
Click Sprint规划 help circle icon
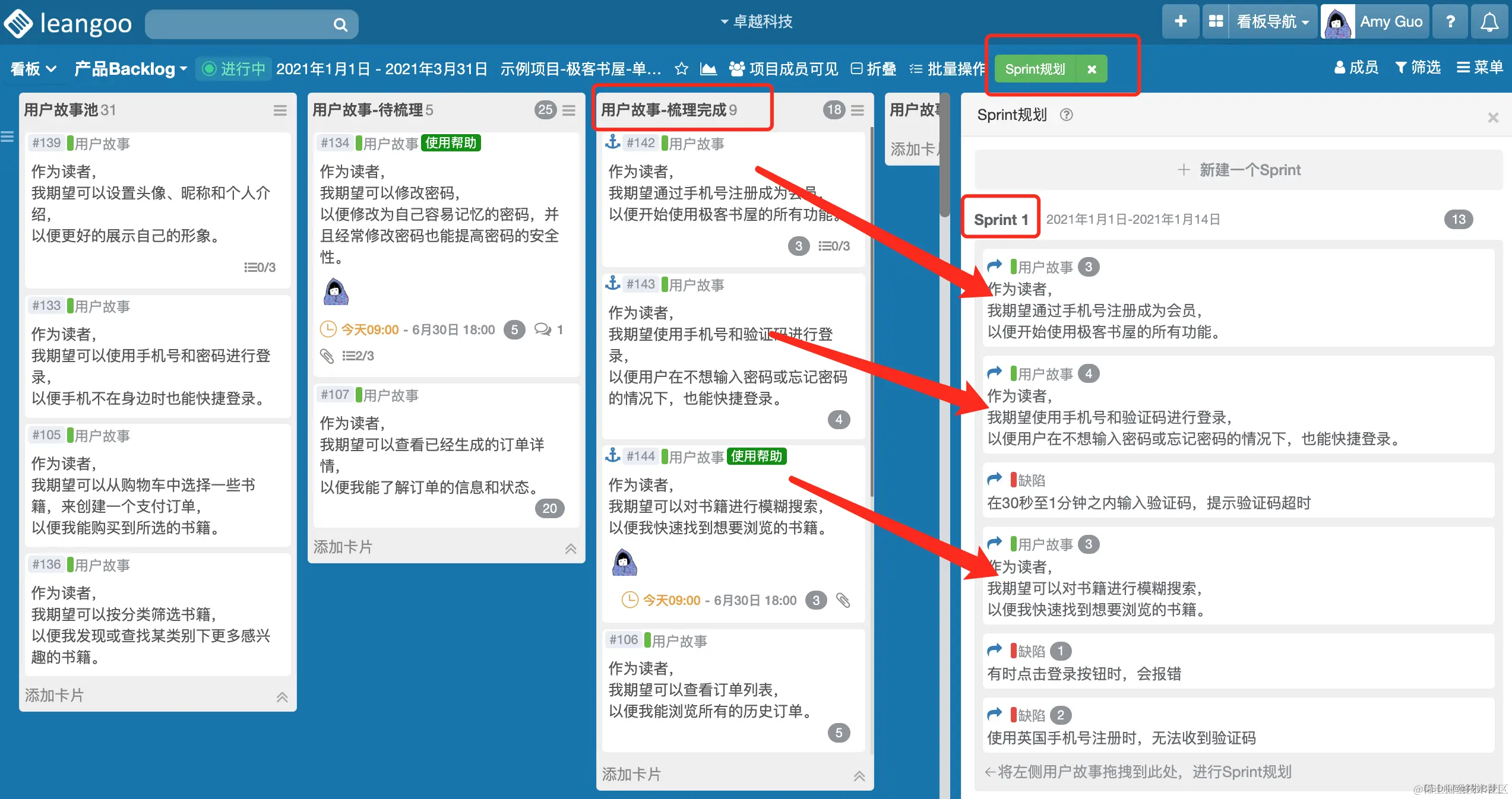click(x=1066, y=115)
